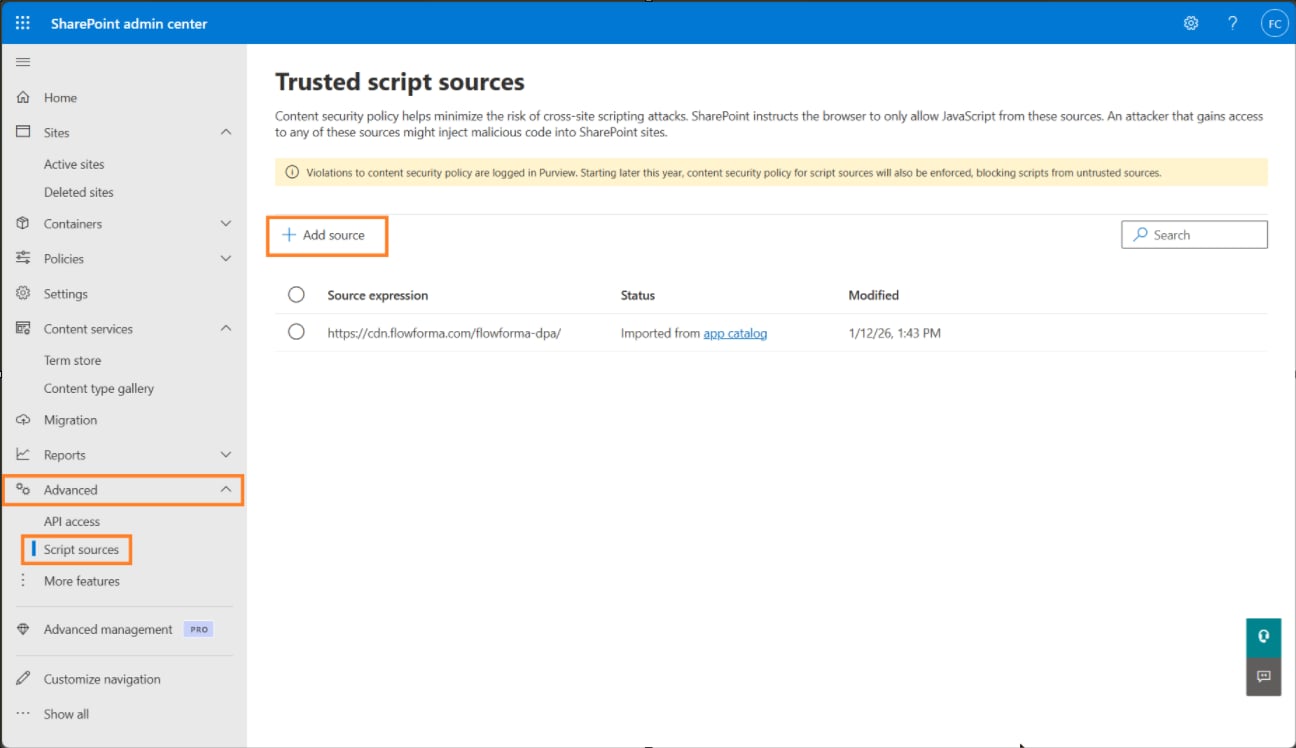Open Content type gallery
The width and height of the screenshot is (1296, 748).
(99, 388)
